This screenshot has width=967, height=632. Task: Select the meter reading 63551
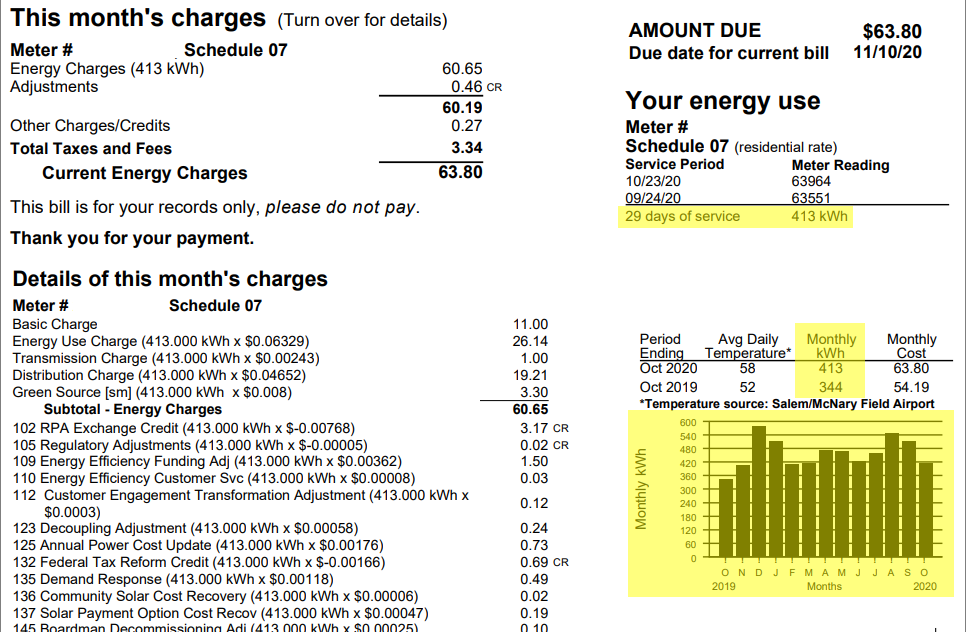point(811,198)
